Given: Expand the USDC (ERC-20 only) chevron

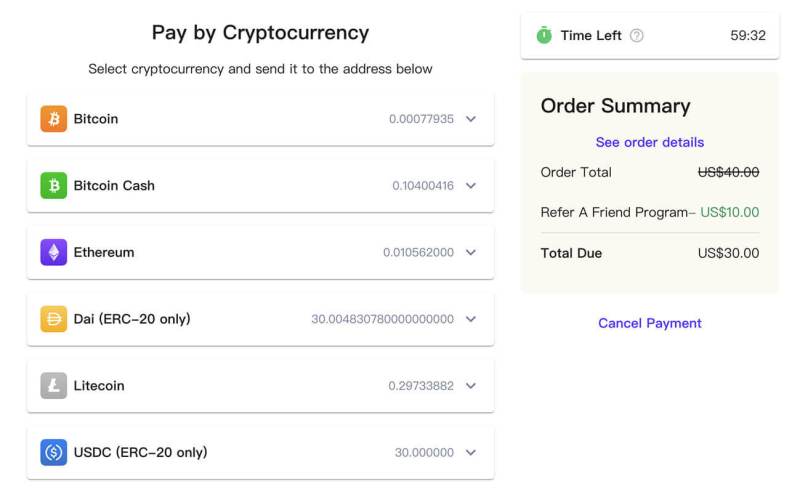Looking at the screenshot, I should [x=471, y=452].
